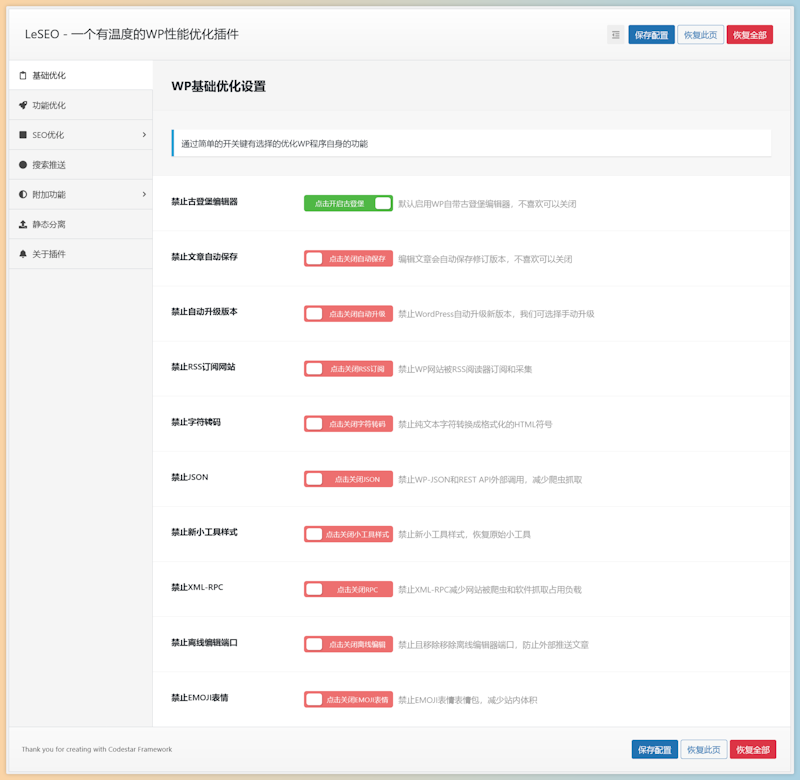
Task: Click description mentioning WP-JSON和REST API
Action: tap(490, 479)
